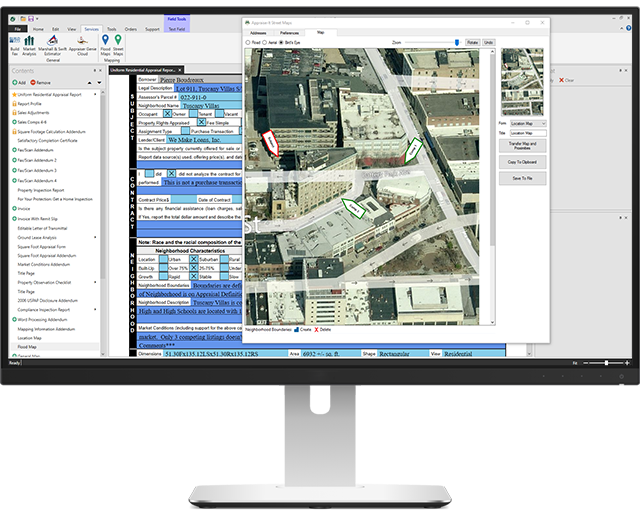The height and width of the screenshot is (512, 640).
Task: Close the Uniform Residential Appraisal Report tab
Action: click(180, 70)
